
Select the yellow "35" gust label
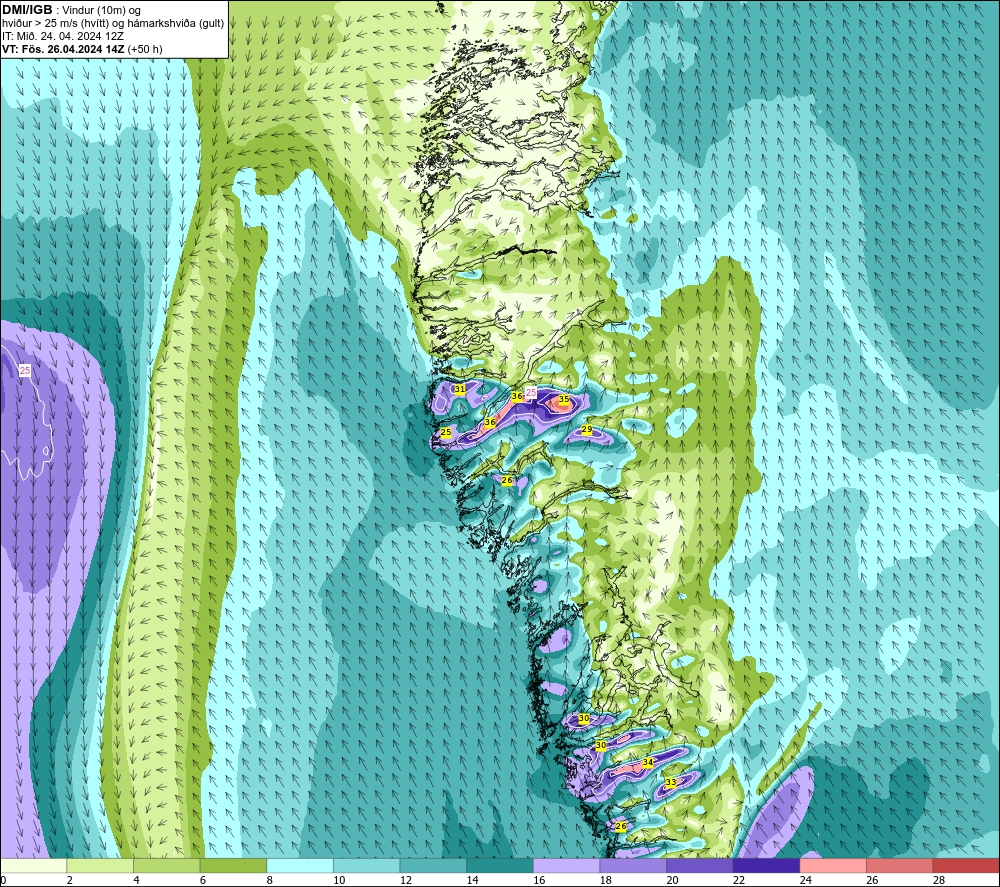(564, 399)
